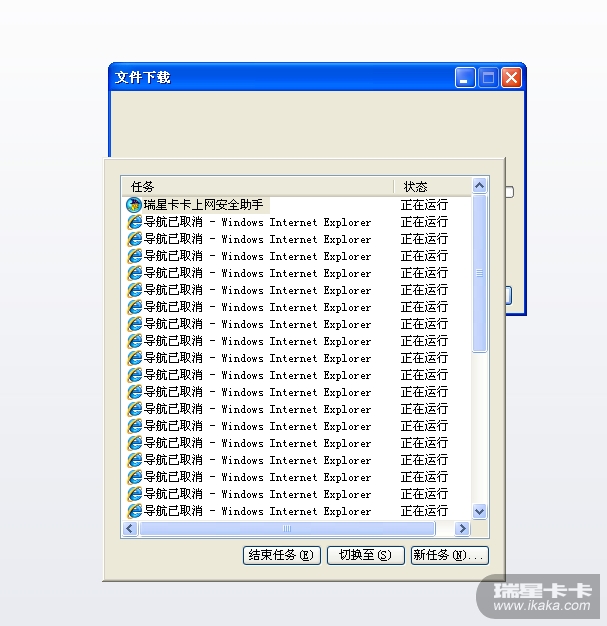Screen dimensions: 607x626
Task: Click 切换至 (S) button
Action: coord(365,555)
